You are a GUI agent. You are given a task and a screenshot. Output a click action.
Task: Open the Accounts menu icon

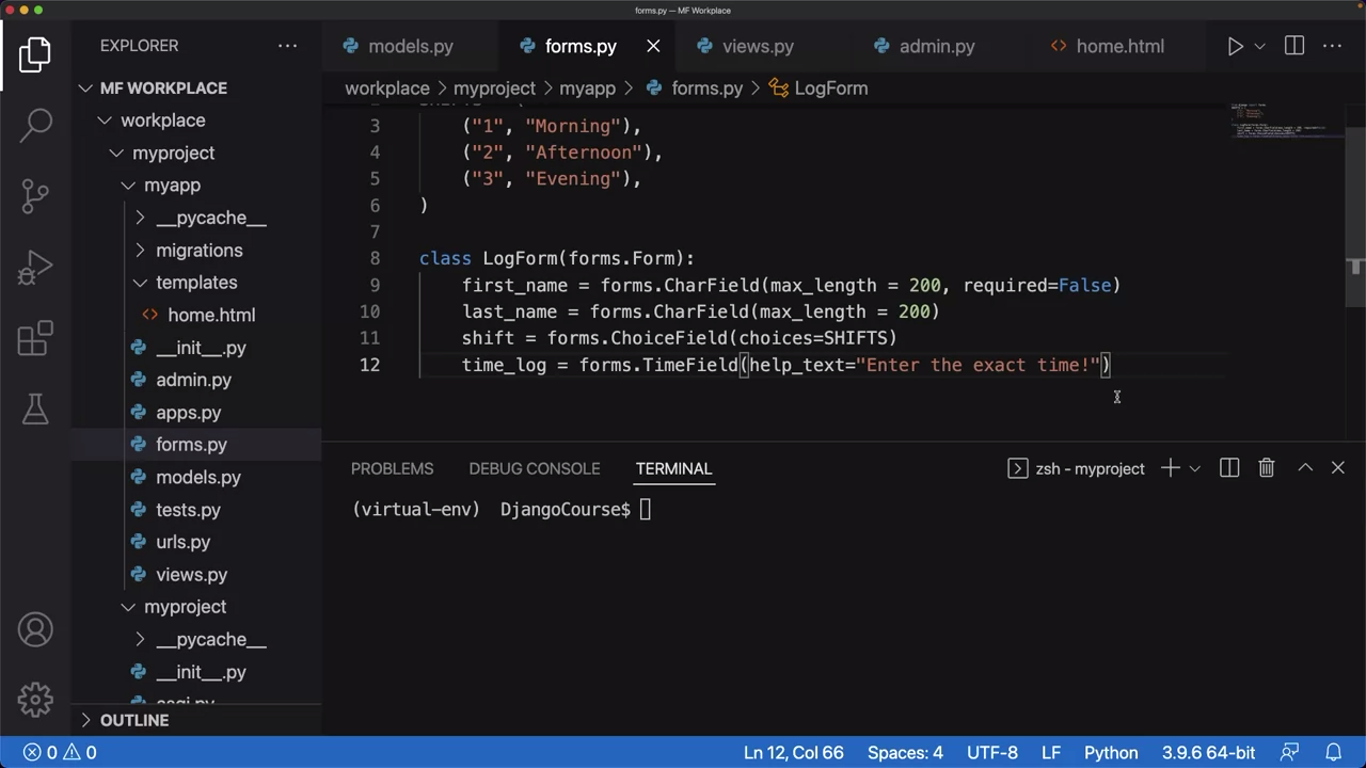(35, 630)
